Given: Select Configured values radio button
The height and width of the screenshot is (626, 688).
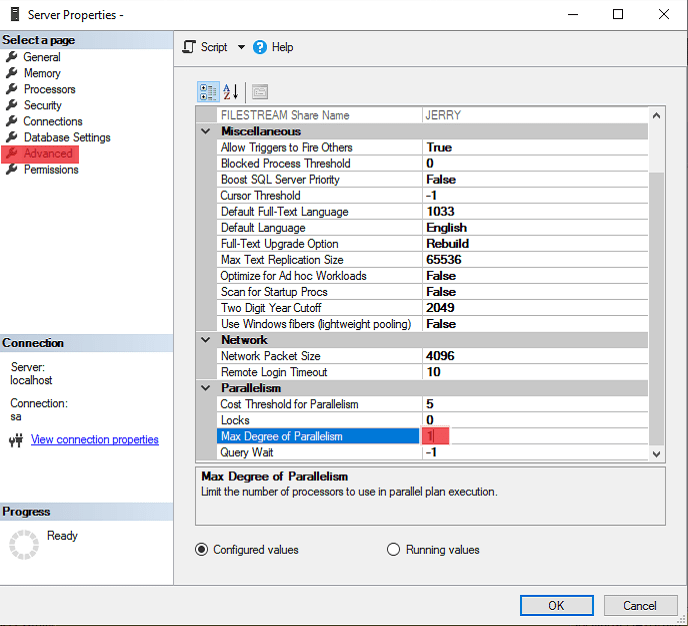Looking at the screenshot, I should coord(201,549).
